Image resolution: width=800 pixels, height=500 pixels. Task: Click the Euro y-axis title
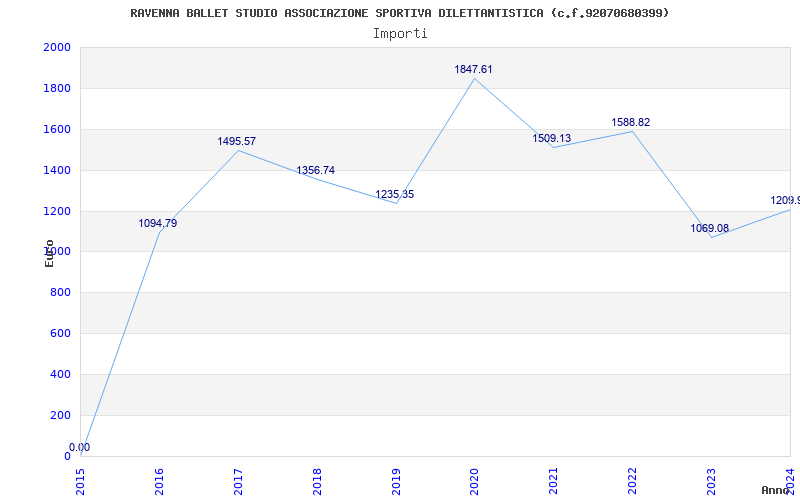click(x=49, y=254)
